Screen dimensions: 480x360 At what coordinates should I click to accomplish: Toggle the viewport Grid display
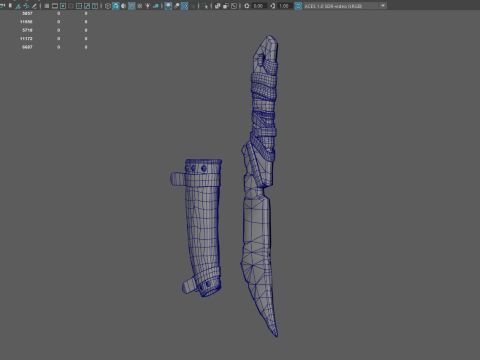47,6
